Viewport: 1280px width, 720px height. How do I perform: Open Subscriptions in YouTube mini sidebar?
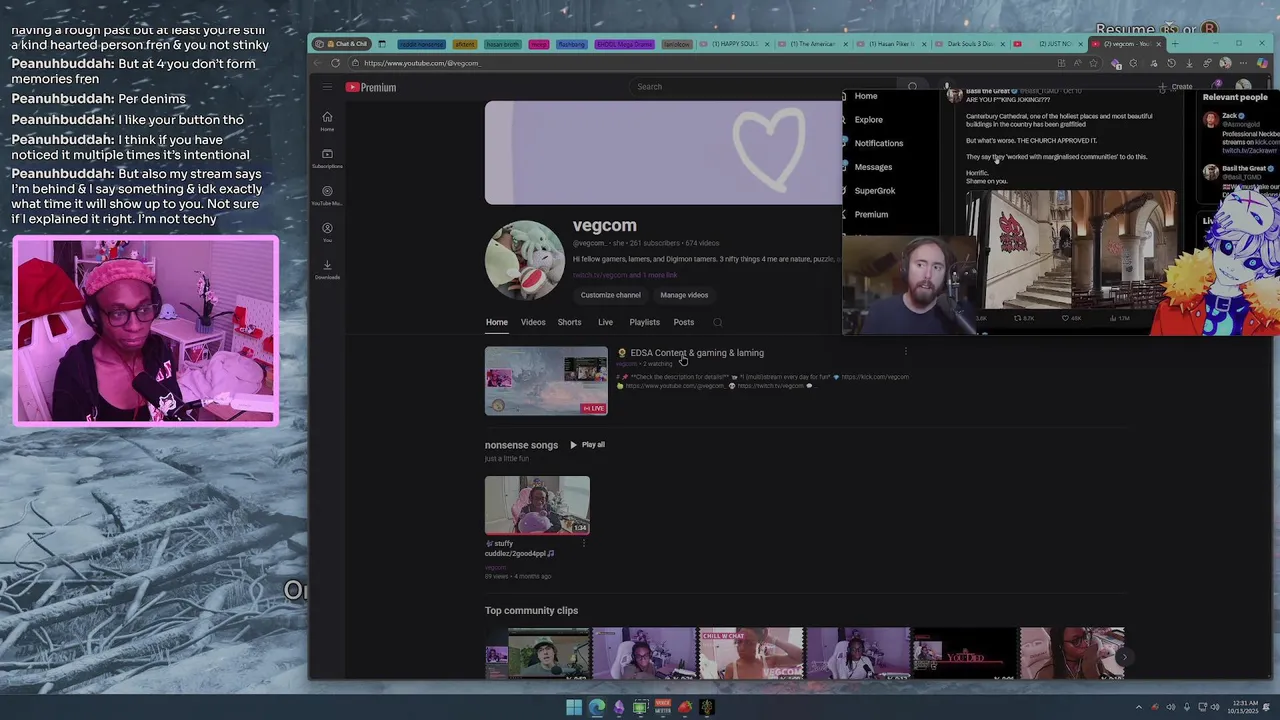327,158
